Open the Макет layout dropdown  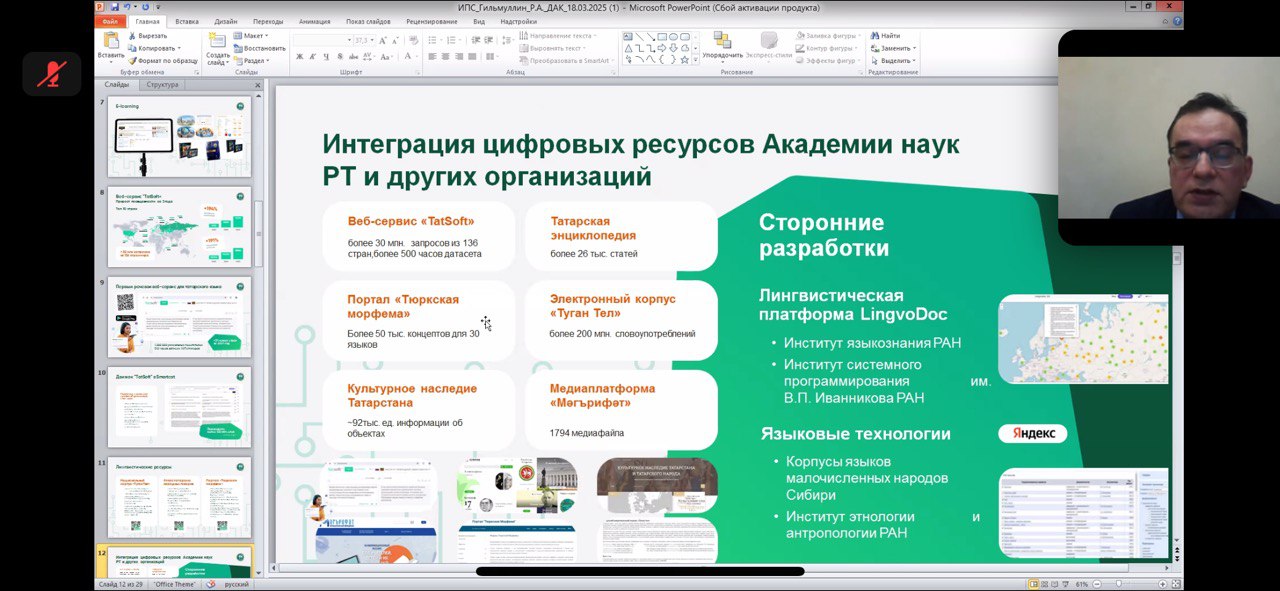click(251, 35)
